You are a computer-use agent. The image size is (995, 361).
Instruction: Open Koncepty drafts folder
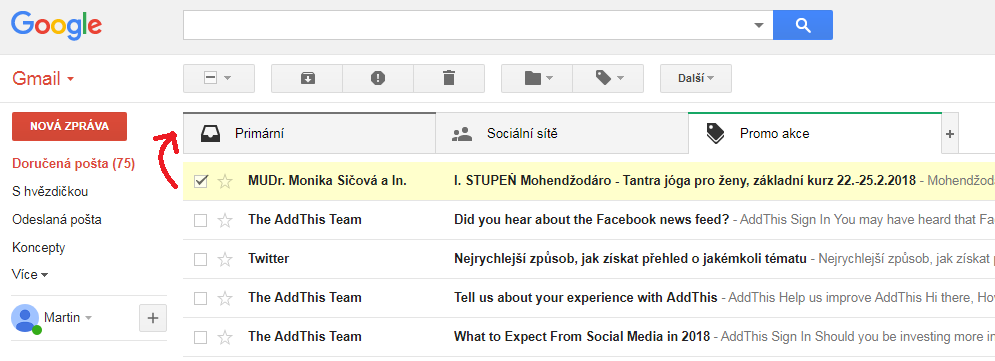[39, 247]
